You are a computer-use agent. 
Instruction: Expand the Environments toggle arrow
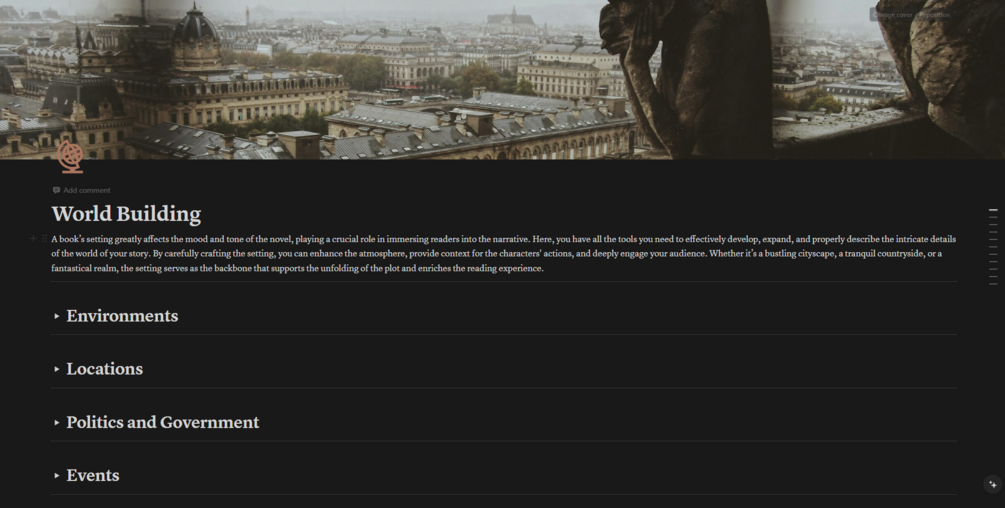tap(57, 316)
